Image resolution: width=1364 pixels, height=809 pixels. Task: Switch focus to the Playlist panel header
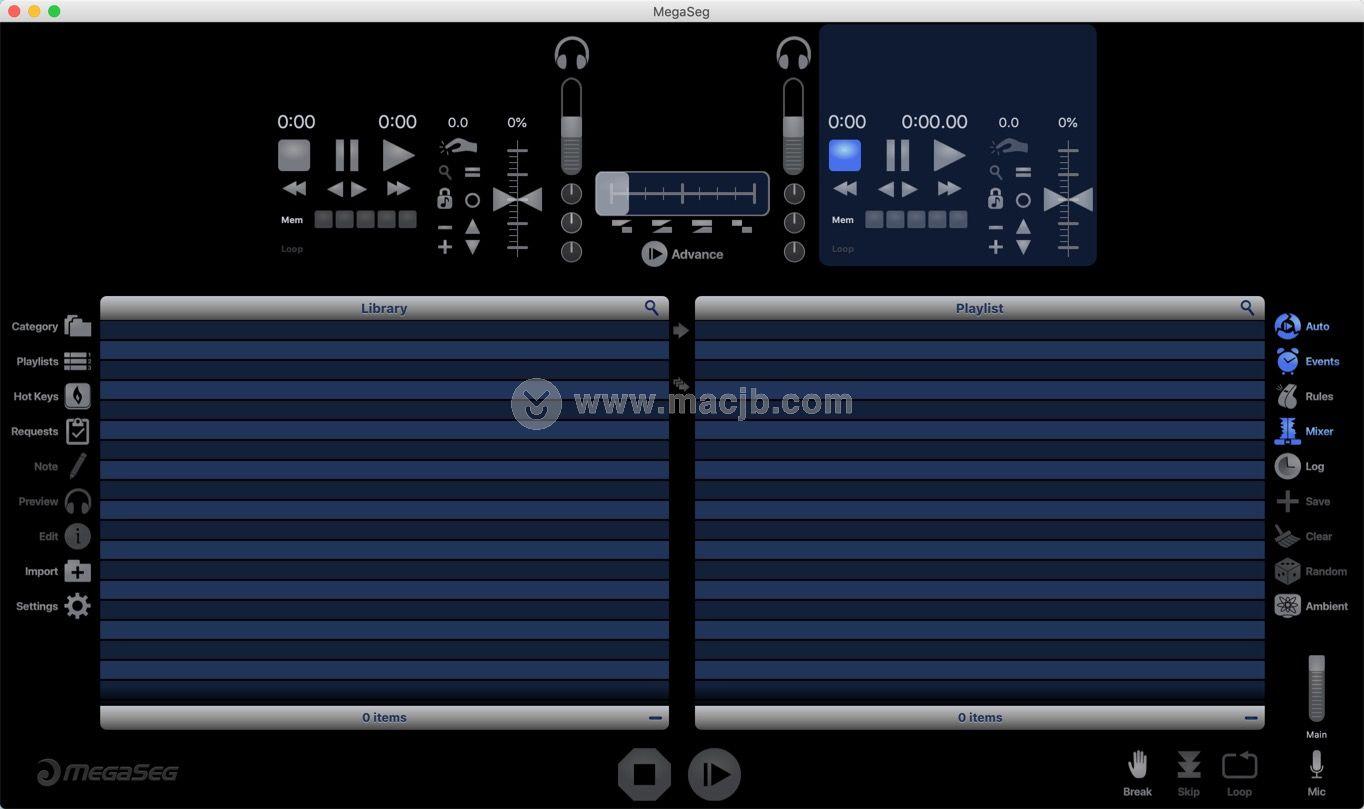pyautogui.click(x=979, y=308)
